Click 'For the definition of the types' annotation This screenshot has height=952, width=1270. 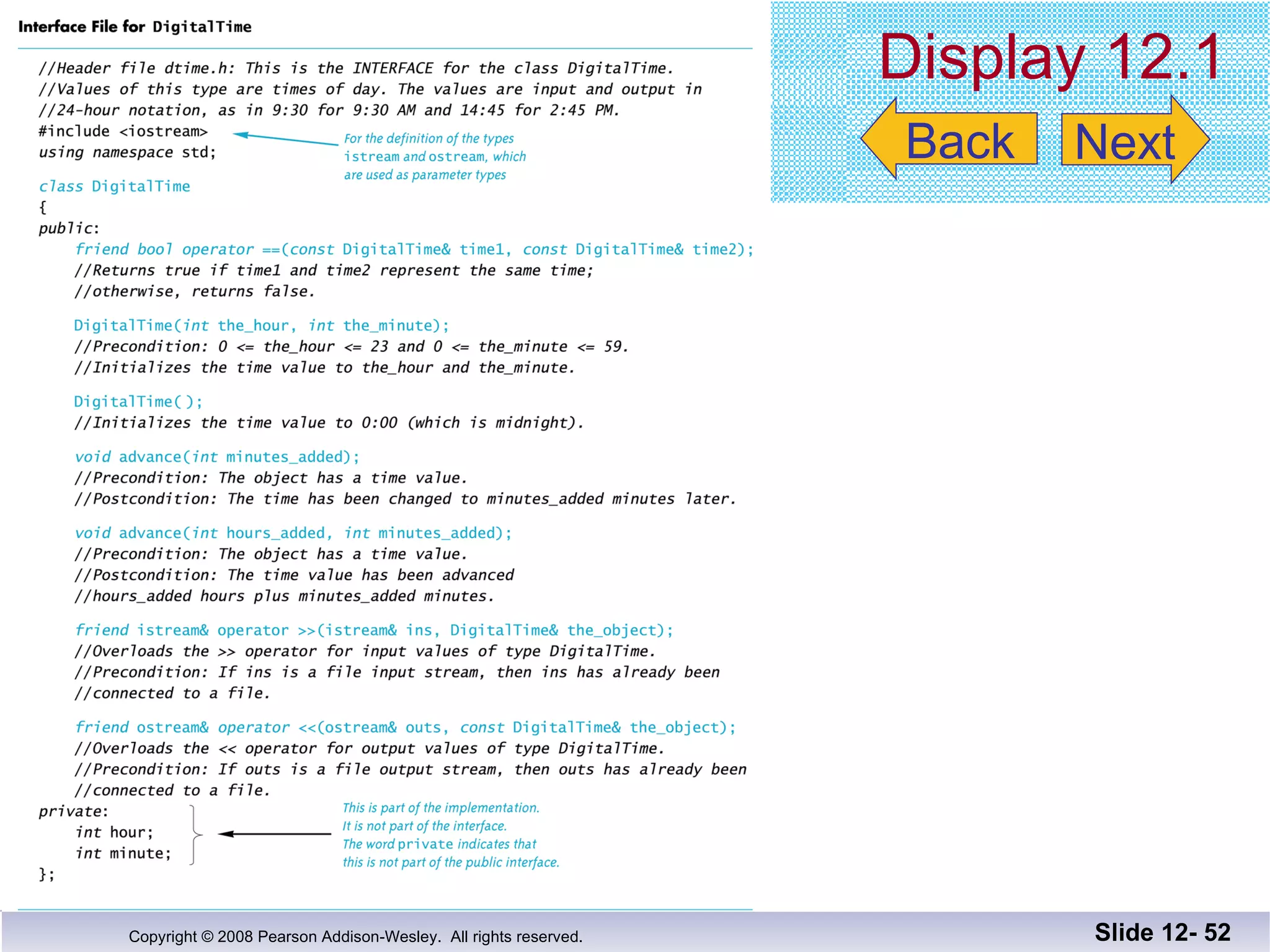429,139
